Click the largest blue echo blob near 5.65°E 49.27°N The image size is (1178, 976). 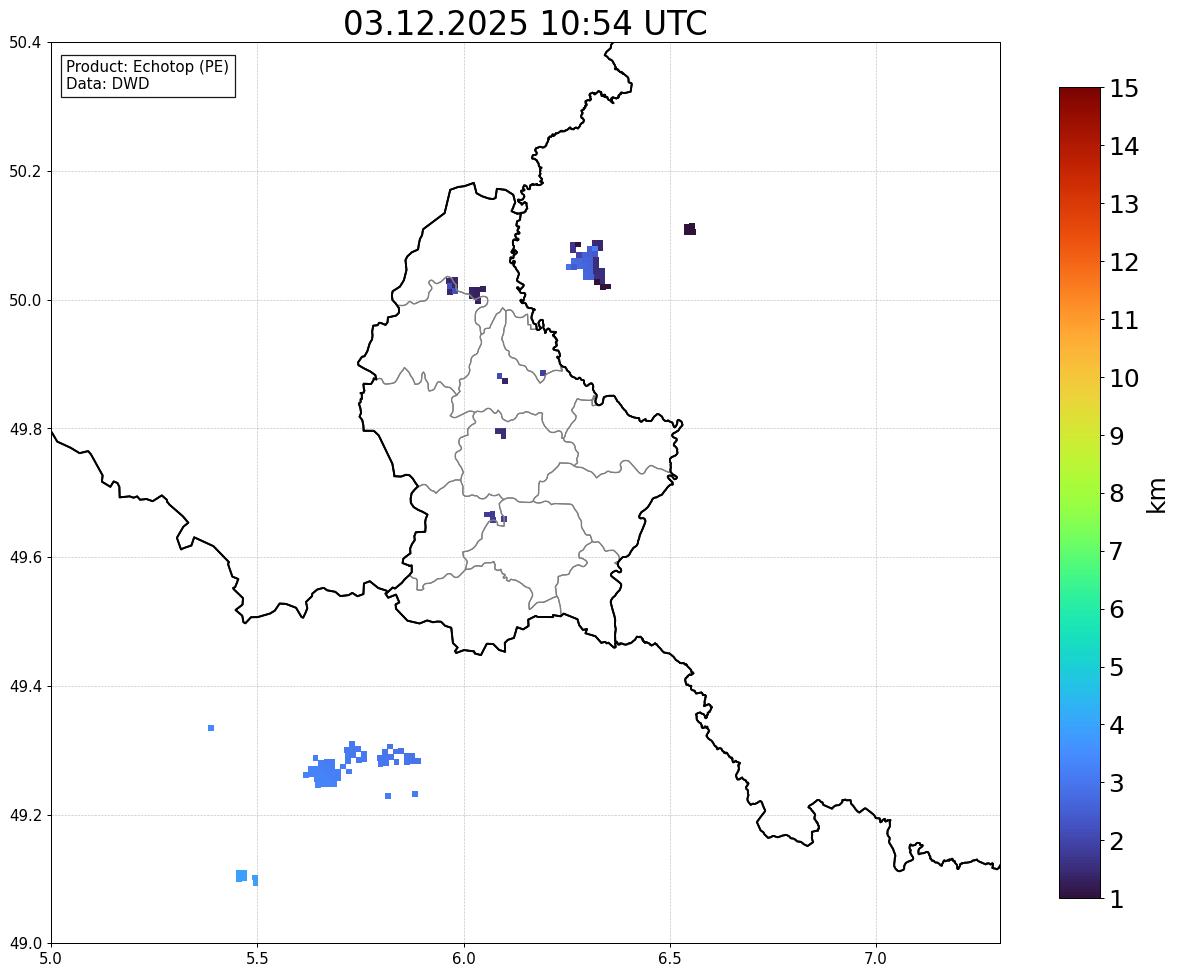325,772
